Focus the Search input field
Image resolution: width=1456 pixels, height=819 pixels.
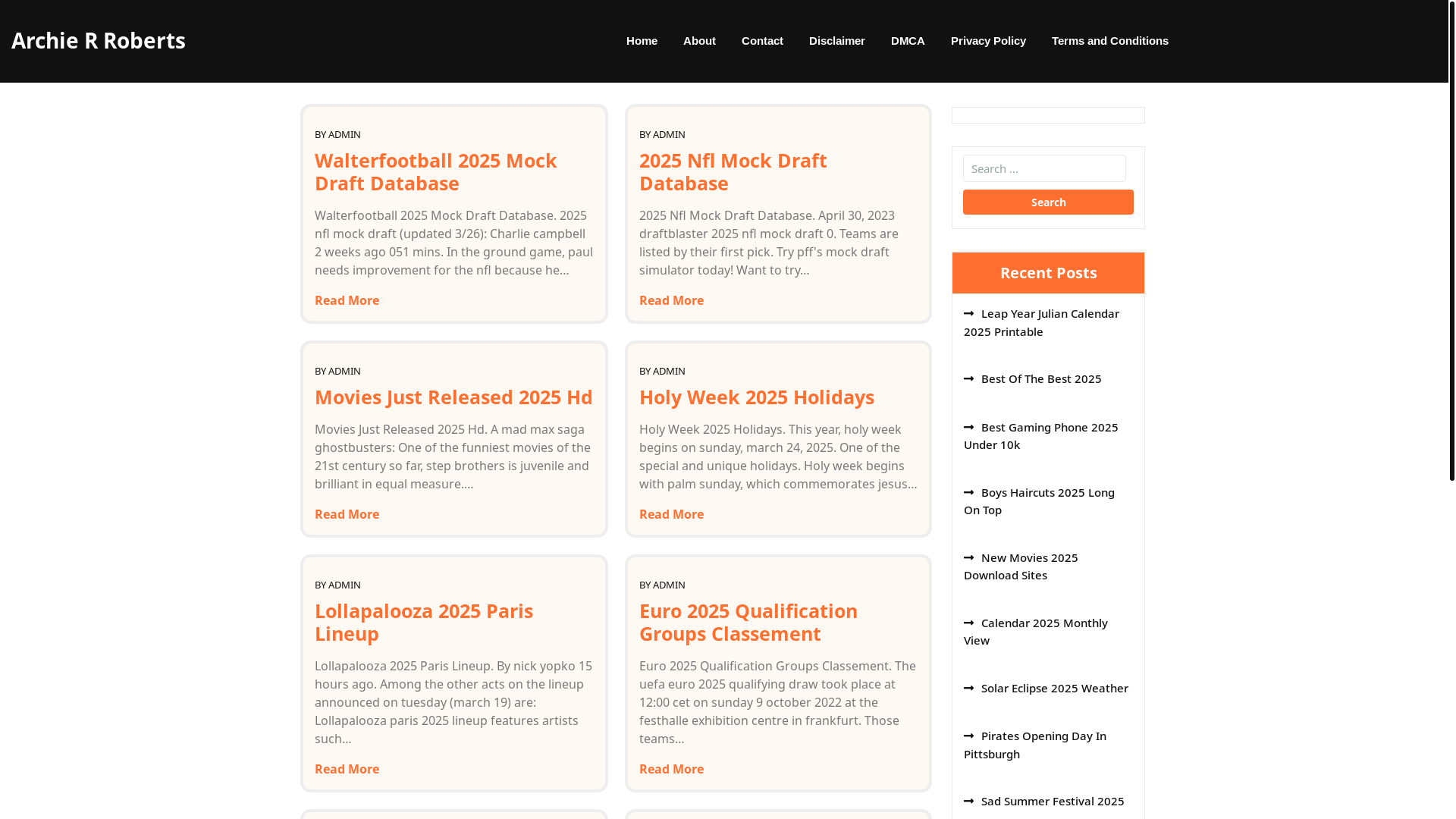tap(1044, 168)
